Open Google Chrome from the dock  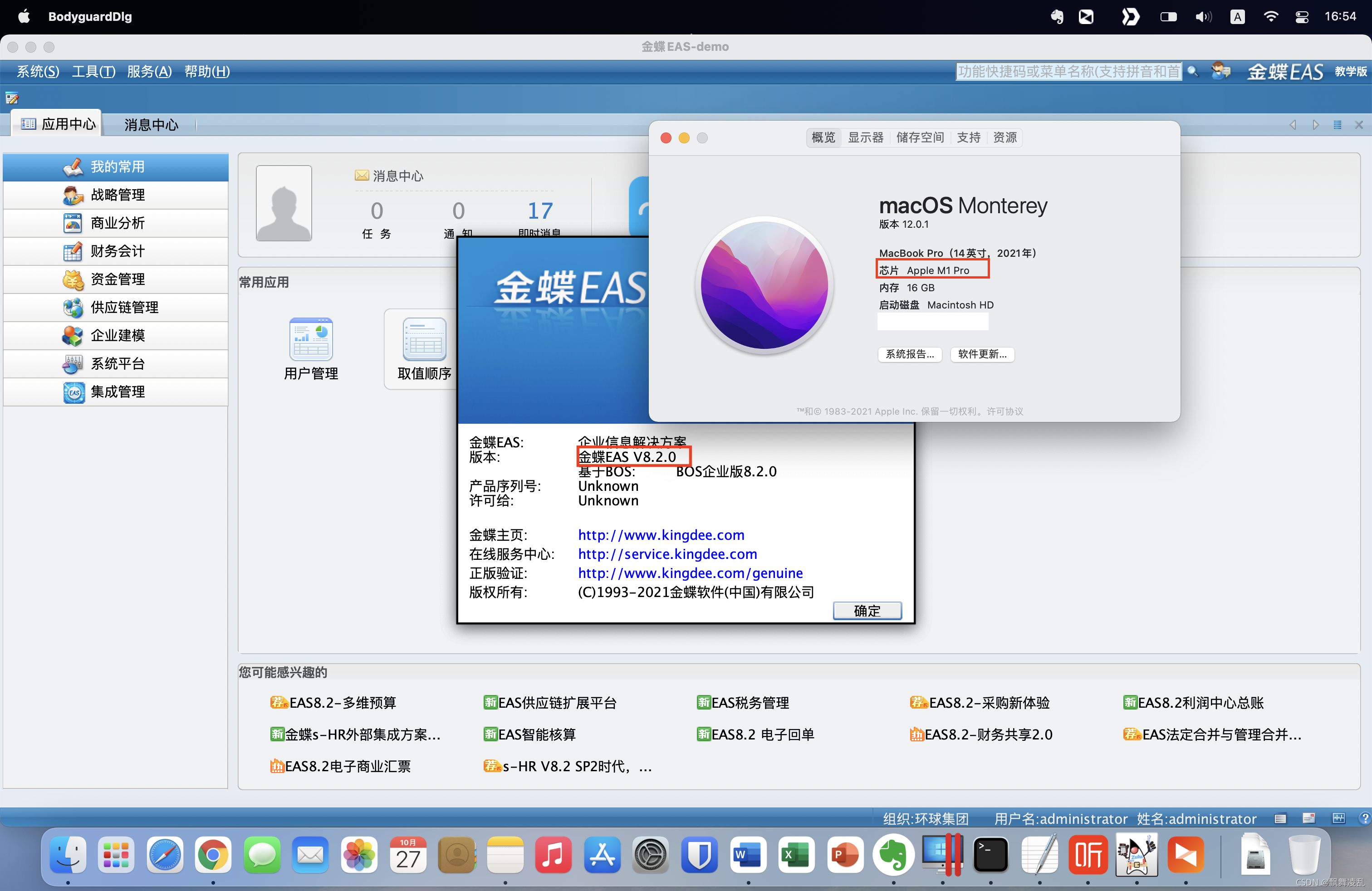(213, 854)
